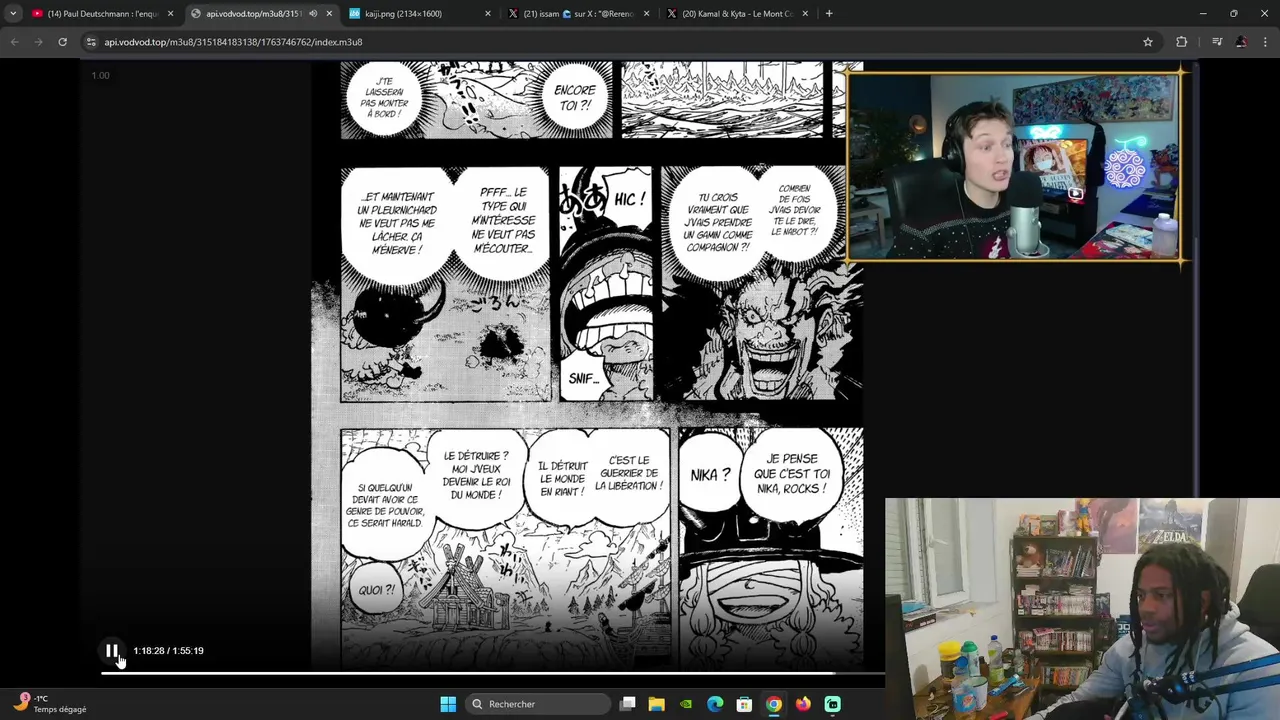The height and width of the screenshot is (720, 1280).
Task: Go back with the browser arrow
Action: [15, 42]
